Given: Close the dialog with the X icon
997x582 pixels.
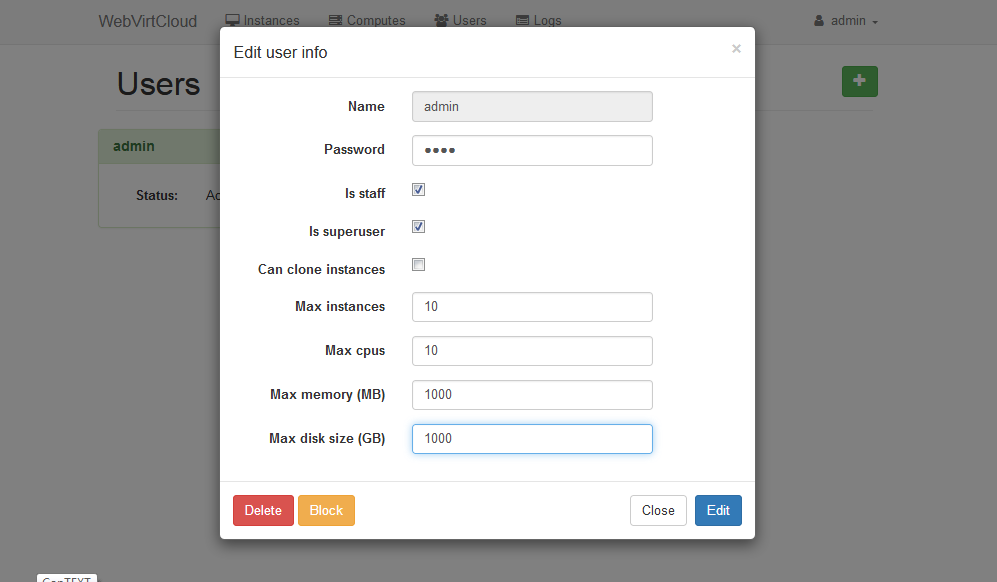Looking at the screenshot, I should (736, 49).
